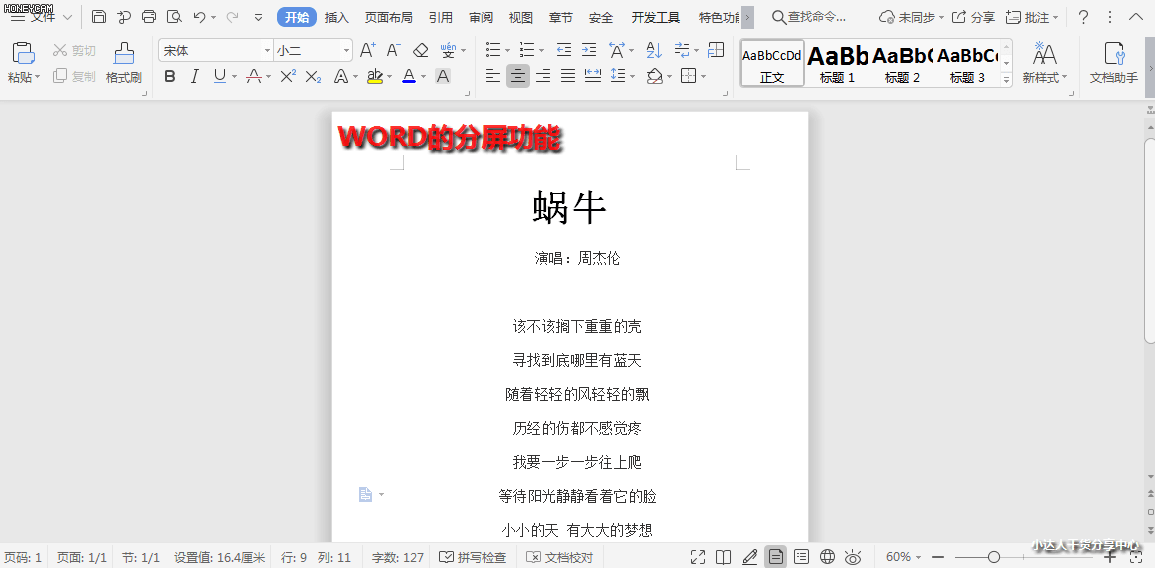The height and width of the screenshot is (568, 1155).
Task: Click the yellow text highlight color button
Action: [x=374, y=76]
